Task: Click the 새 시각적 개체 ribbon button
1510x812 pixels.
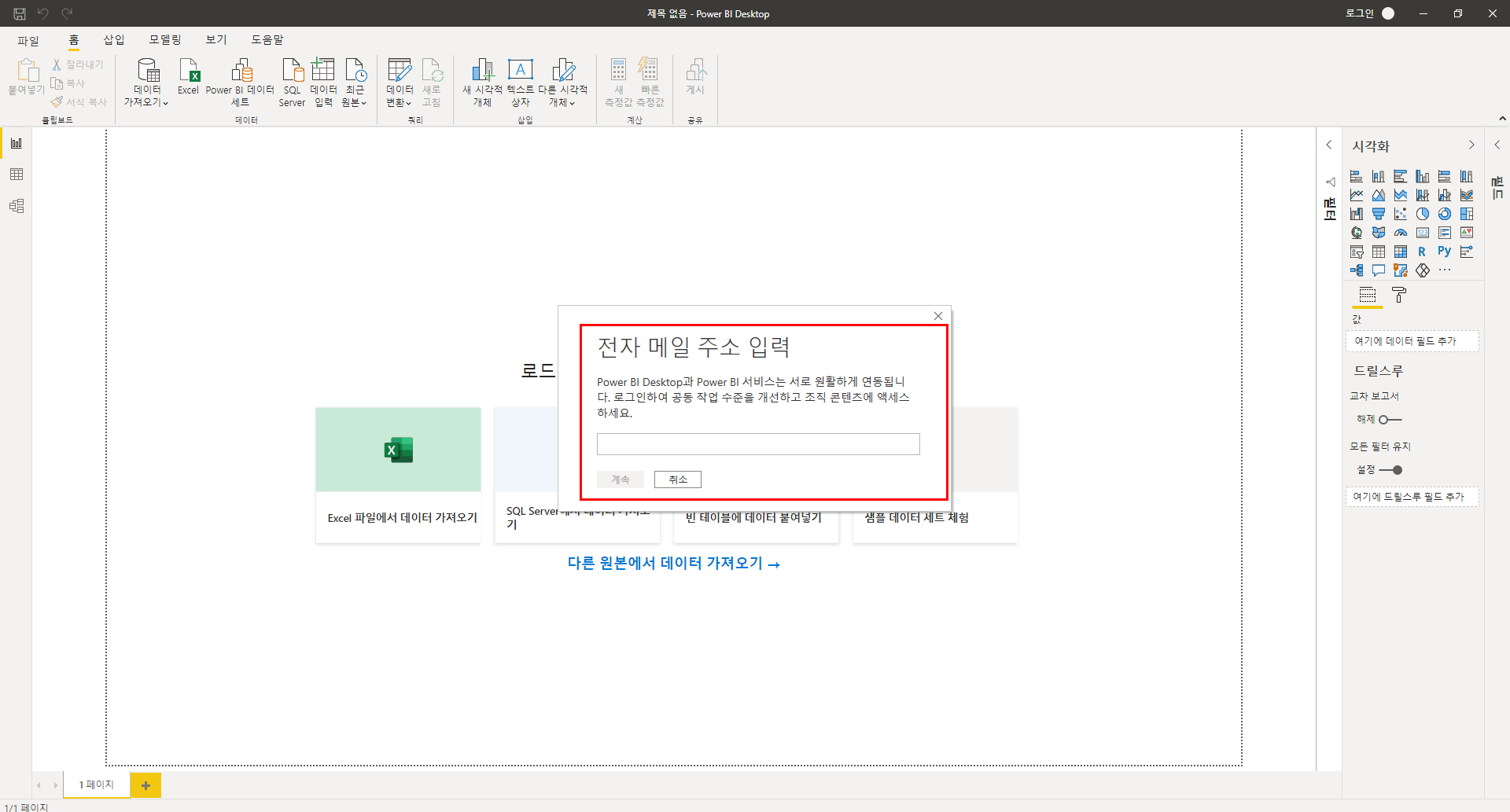Action: (x=482, y=83)
